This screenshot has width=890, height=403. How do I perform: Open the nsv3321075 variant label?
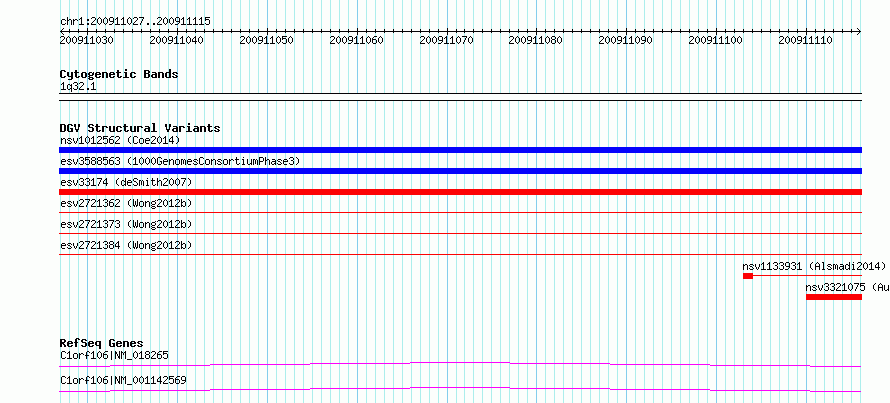tap(847, 287)
